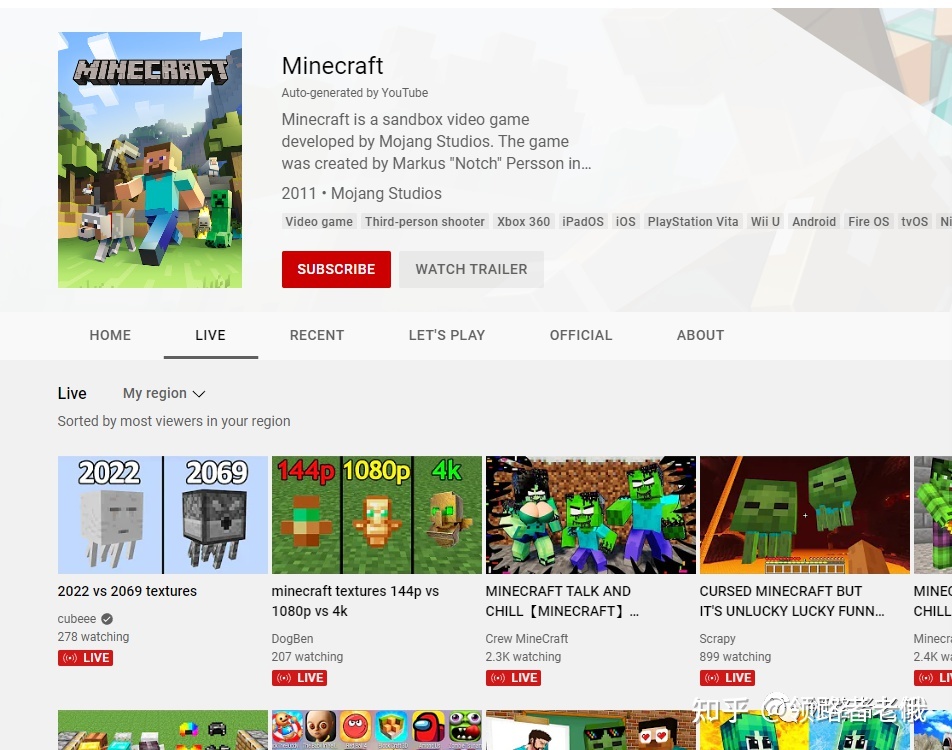
Task: Click the 2011 • Mojang Studios text
Action: point(362,194)
